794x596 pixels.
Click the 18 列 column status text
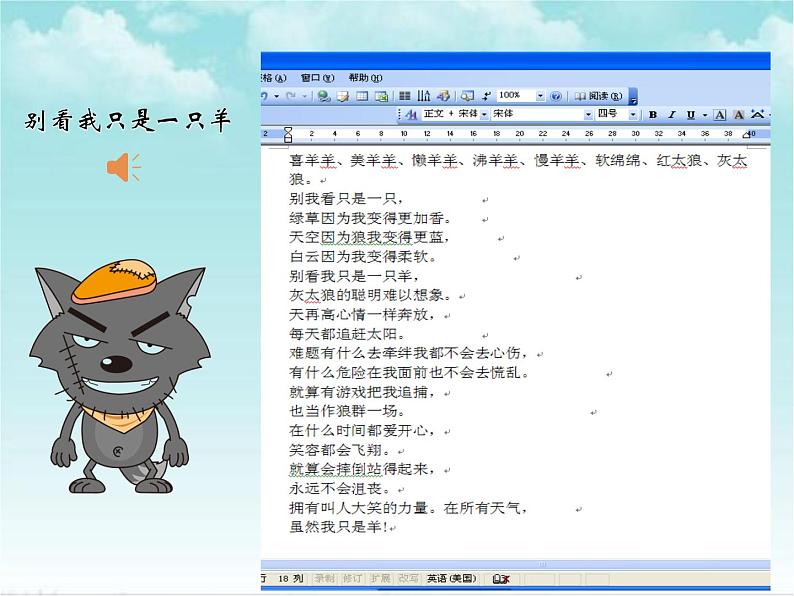291,578
